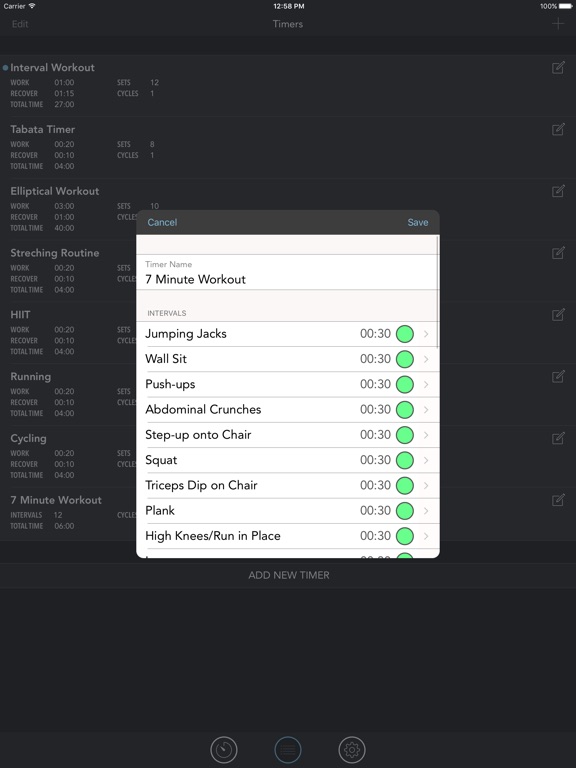Select the timers list icon in bottom bar
576x768 pixels.
point(288,749)
